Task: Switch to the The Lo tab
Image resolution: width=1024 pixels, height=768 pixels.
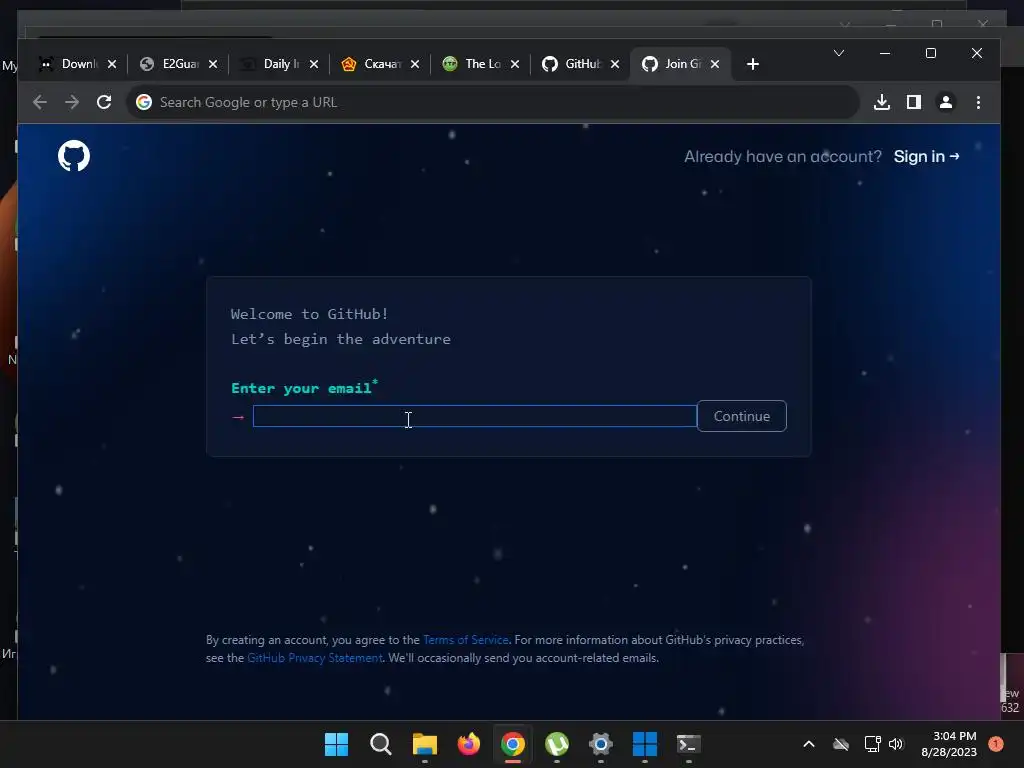Action: click(x=481, y=64)
